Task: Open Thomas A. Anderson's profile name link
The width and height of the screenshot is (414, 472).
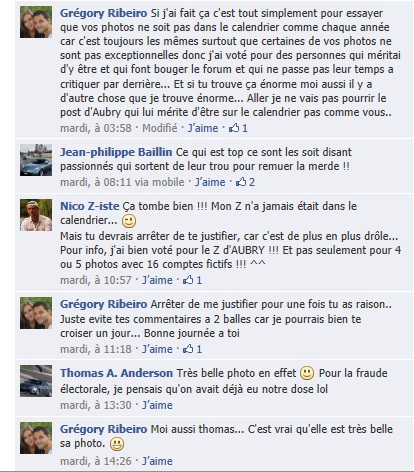Action: coord(116,373)
